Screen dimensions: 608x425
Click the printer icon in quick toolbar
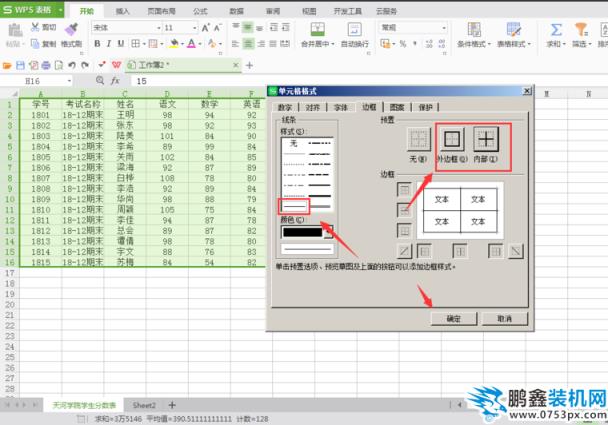(x=46, y=66)
